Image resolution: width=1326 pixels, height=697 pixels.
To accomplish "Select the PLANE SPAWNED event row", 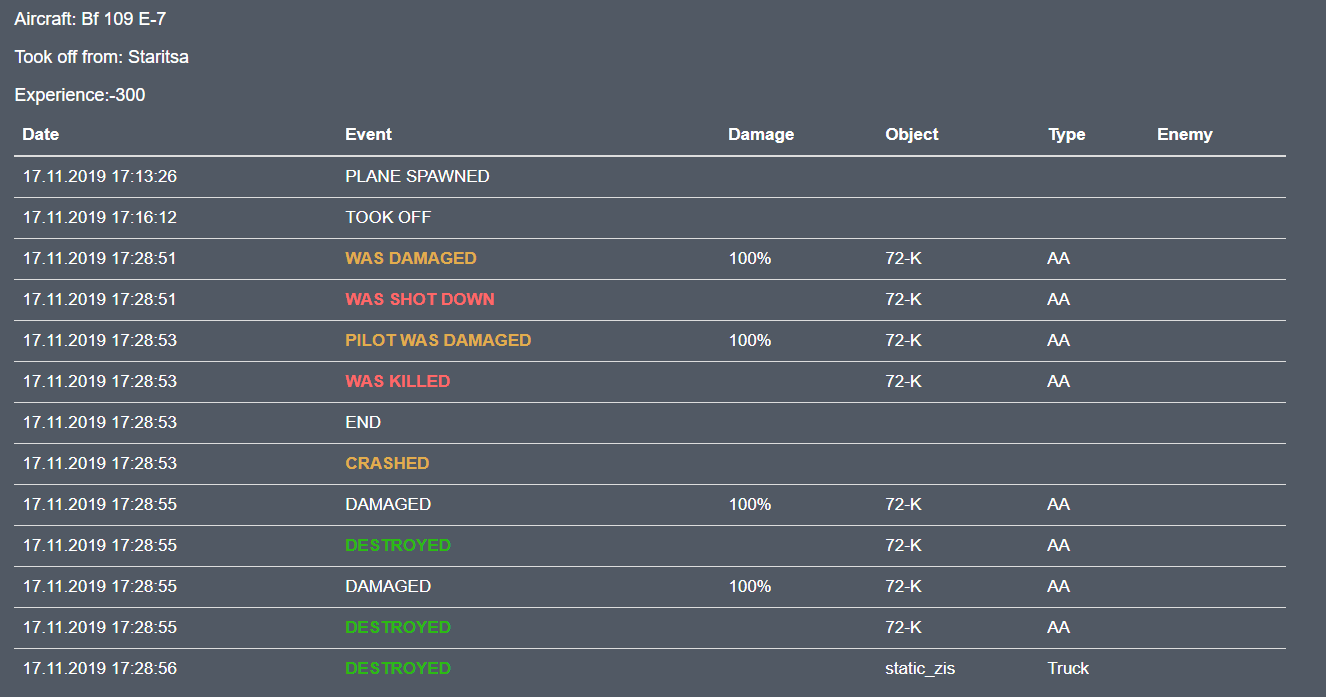I will coord(650,177).
